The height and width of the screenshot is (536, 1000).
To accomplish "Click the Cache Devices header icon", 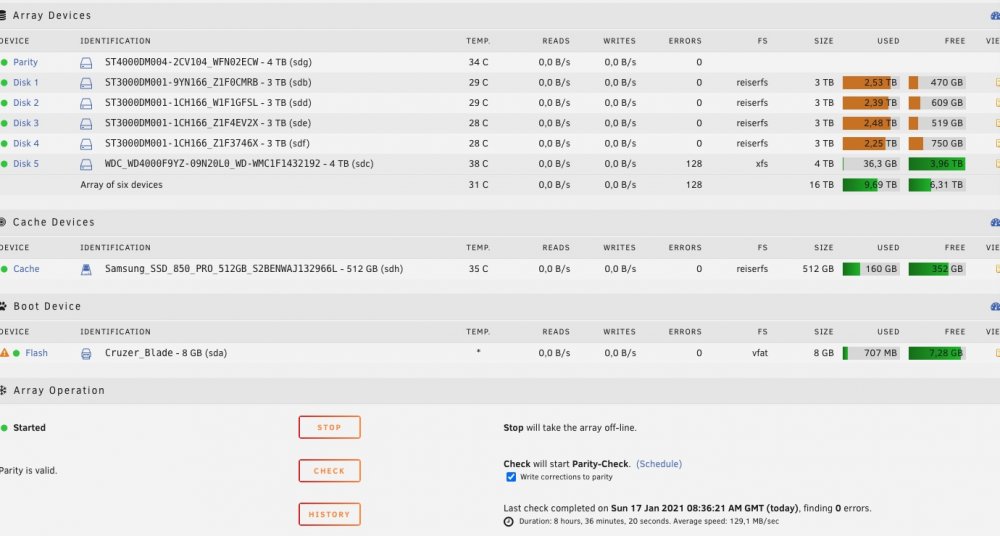I will tap(3, 222).
